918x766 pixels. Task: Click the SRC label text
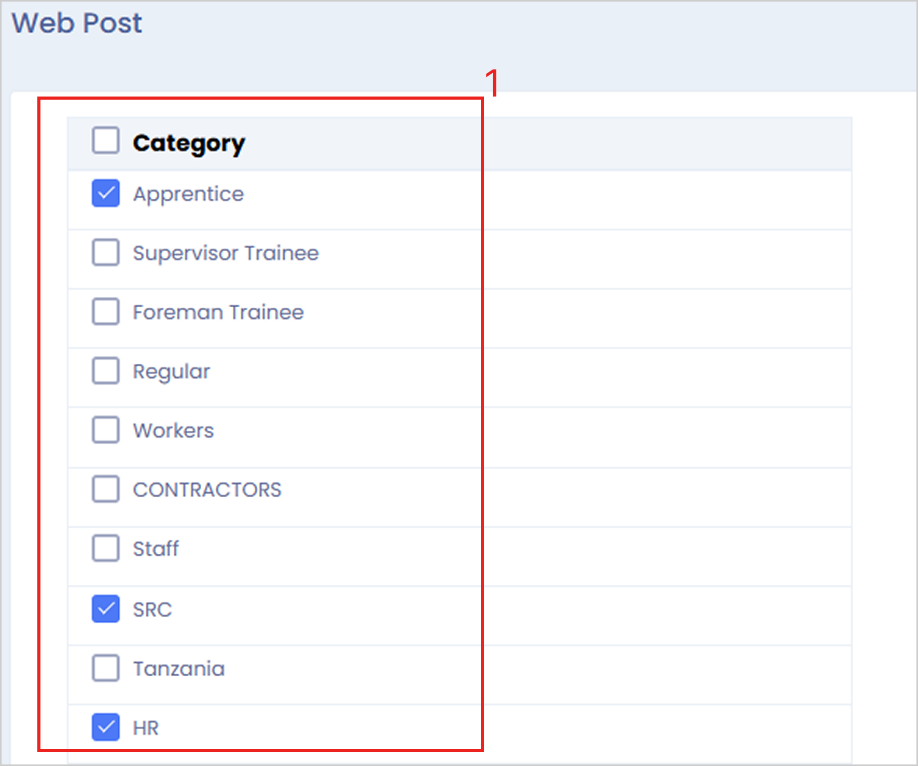click(152, 609)
